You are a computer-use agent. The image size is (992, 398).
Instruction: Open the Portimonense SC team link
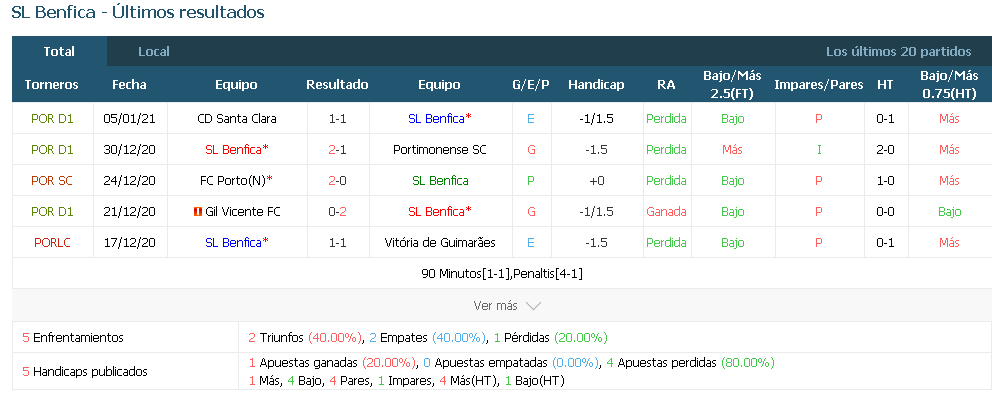click(x=440, y=150)
